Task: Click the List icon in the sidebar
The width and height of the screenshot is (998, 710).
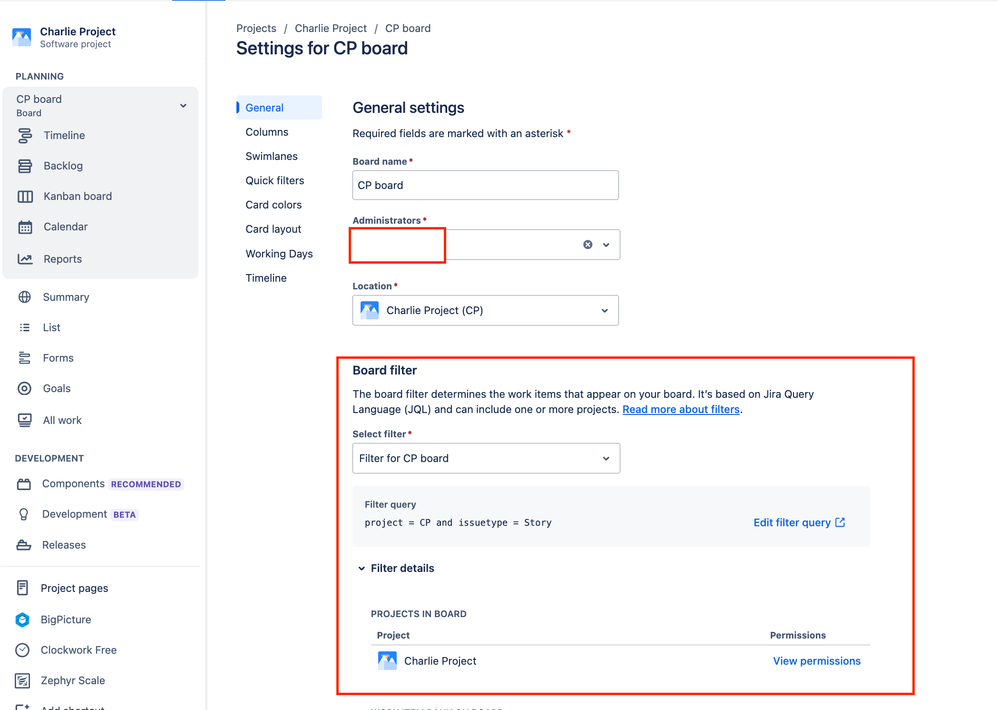Action: click(25, 328)
